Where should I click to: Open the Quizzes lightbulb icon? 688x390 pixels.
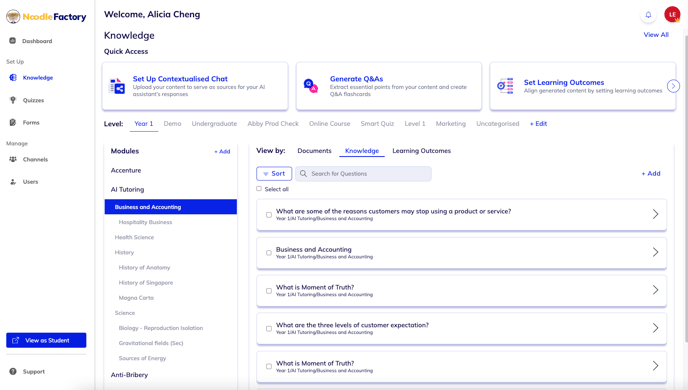click(x=13, y=100)
